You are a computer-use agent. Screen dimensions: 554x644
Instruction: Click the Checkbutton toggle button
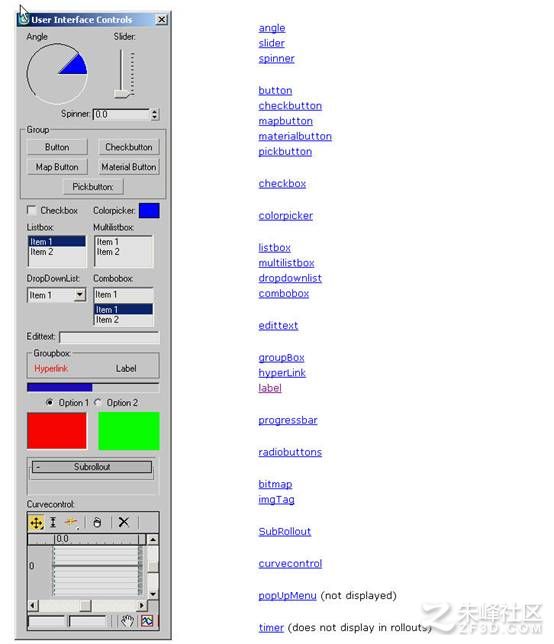click(129, 147)
